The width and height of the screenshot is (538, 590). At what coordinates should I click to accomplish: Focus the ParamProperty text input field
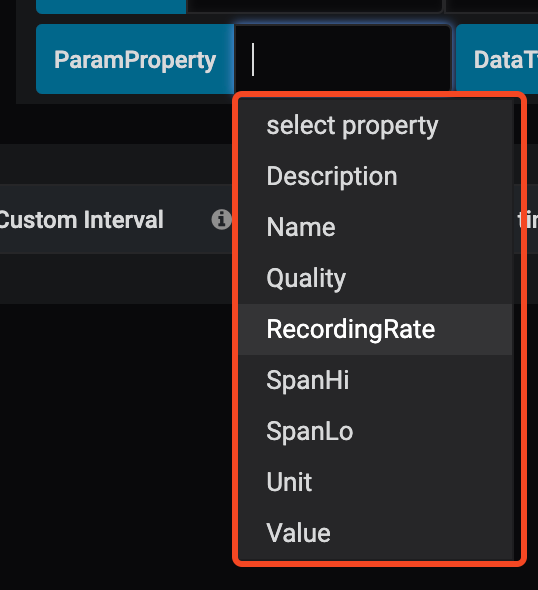pyautogui.click(x=342, y=59)
